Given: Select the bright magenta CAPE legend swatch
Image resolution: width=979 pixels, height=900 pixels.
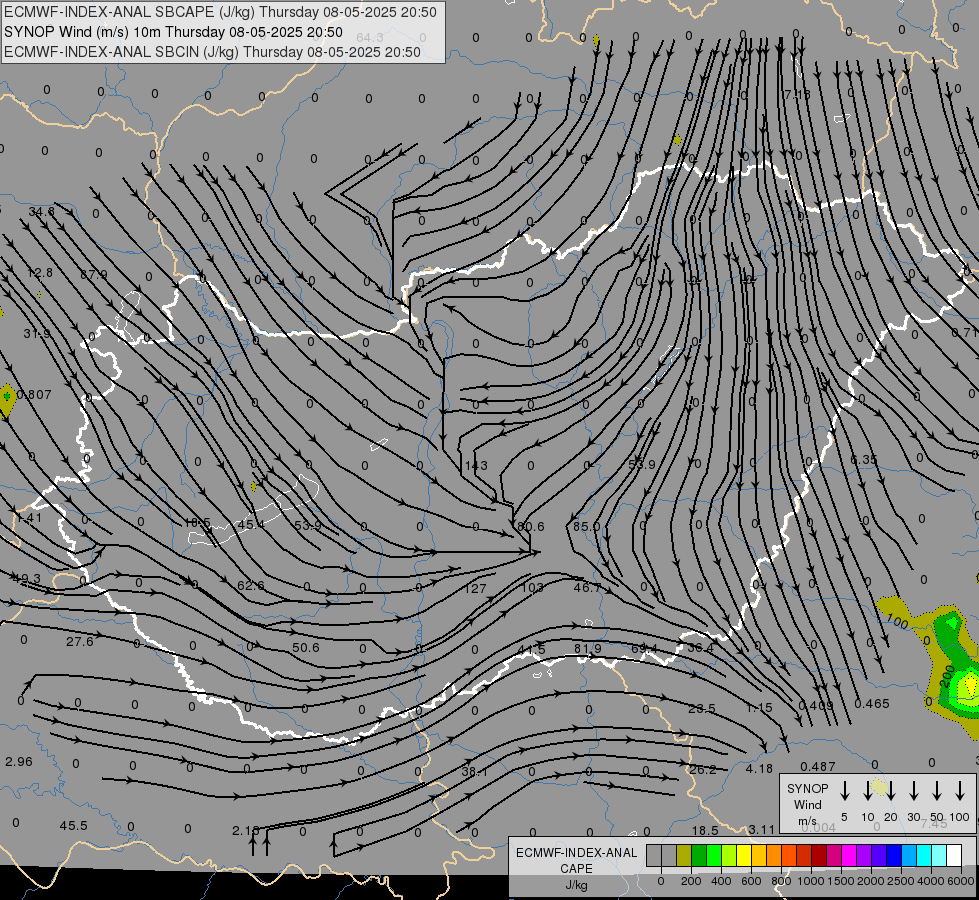Looking at the screenshot, I should pyautogui.click(x=849, y=856).
